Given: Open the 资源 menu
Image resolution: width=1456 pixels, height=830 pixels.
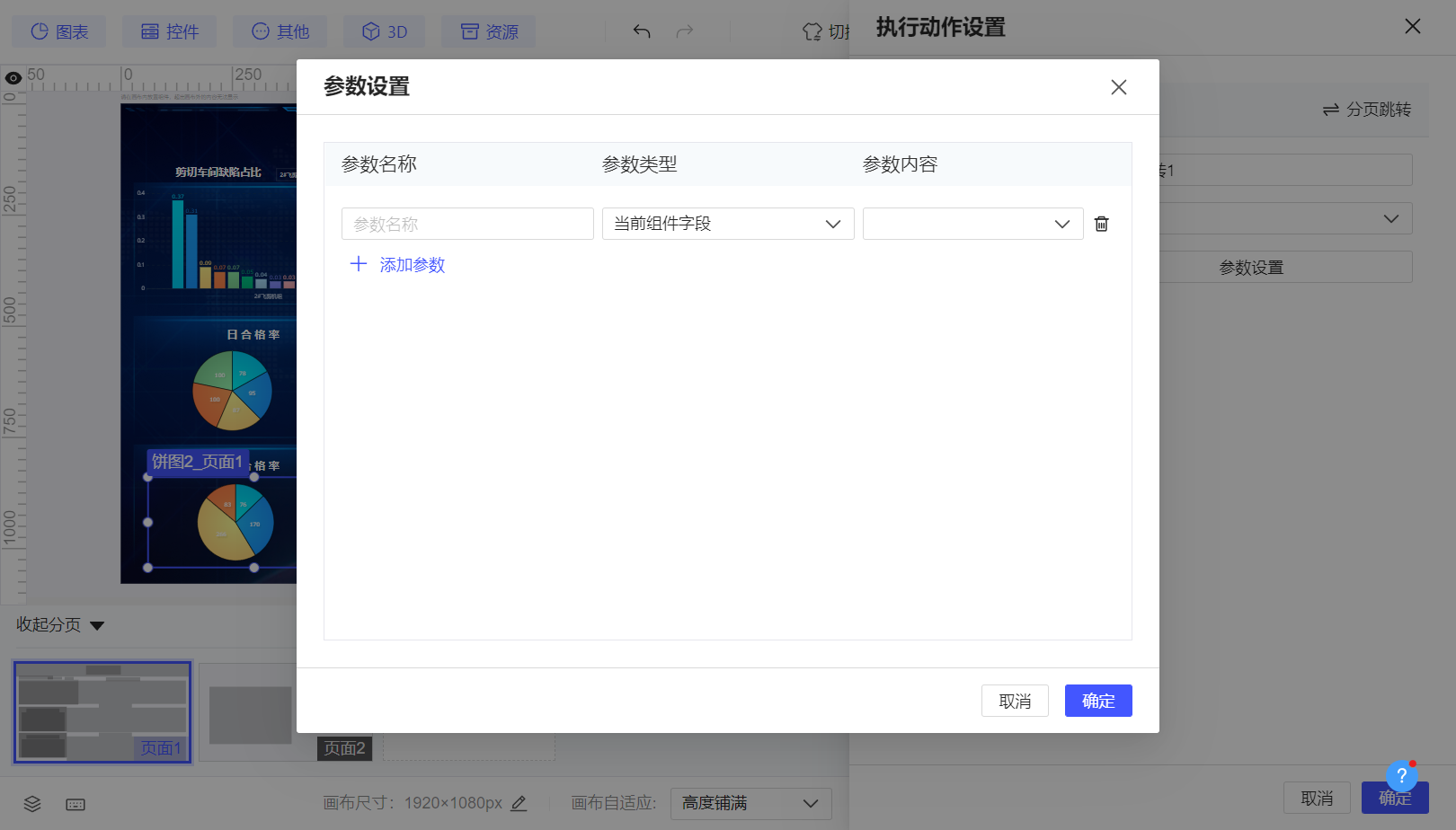Looking at the screenshot, I should [x=489, y=31].
